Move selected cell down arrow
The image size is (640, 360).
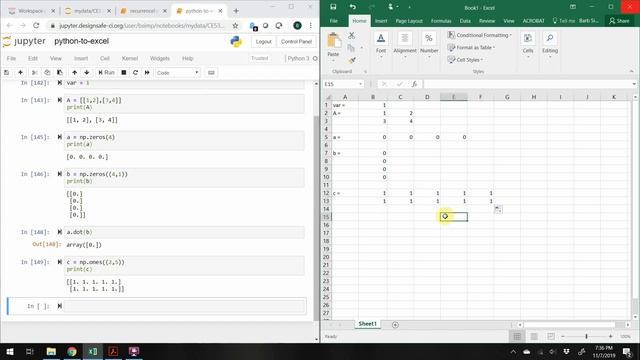[x=87, y=73]
